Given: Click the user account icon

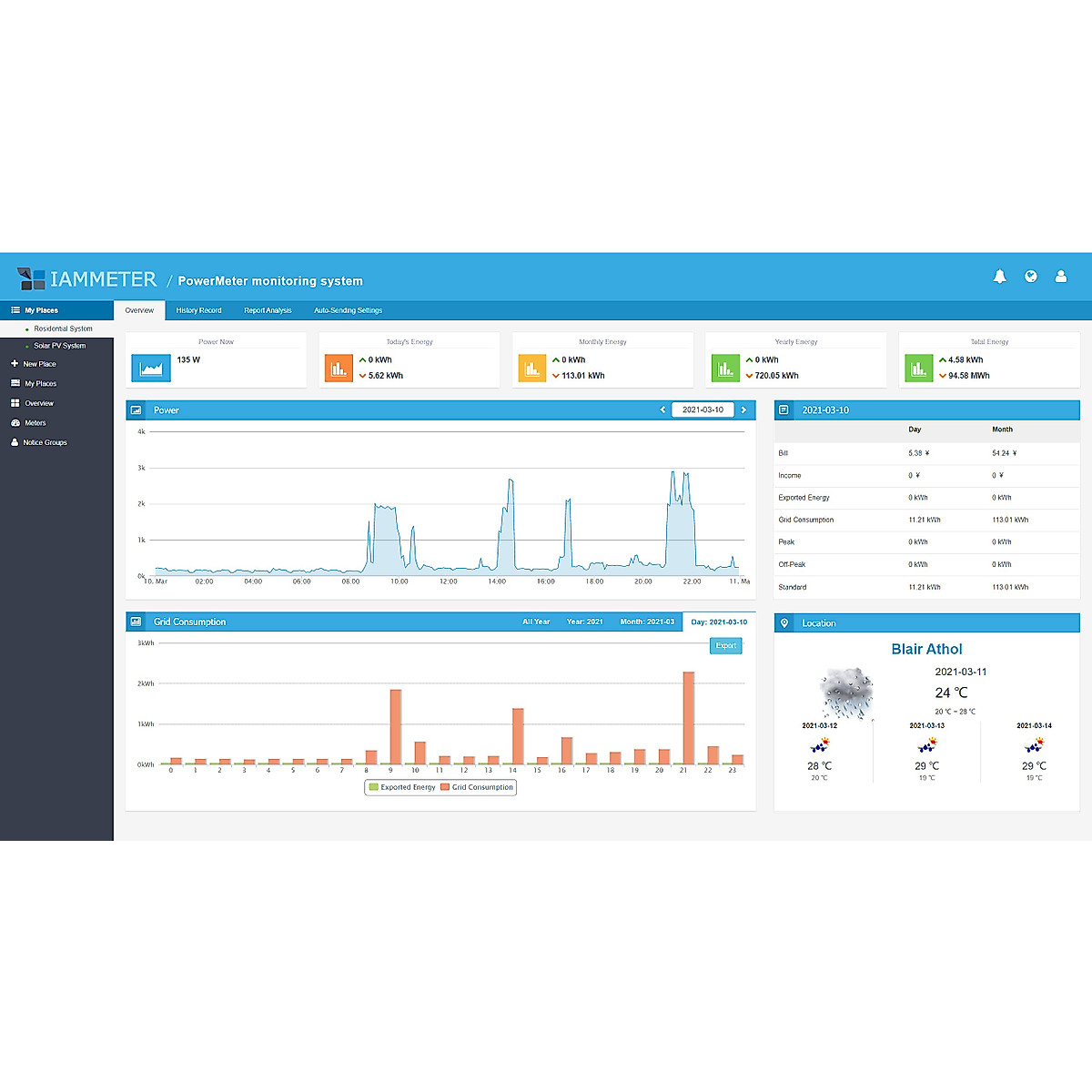Looking at the screenshot, I should (x=1061, y=277).
